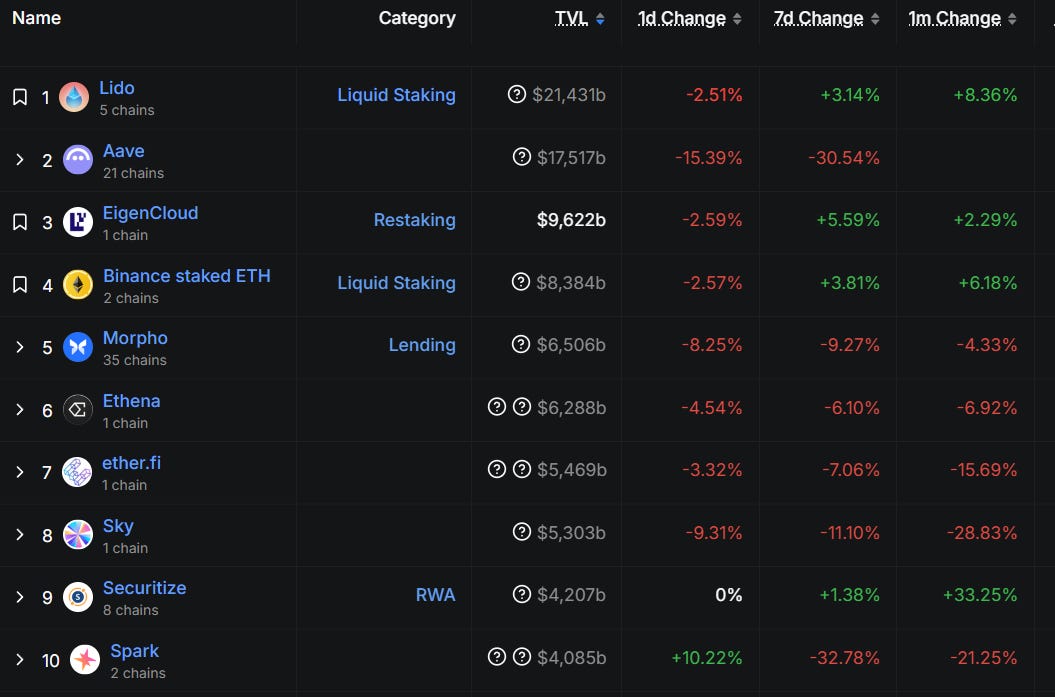Open Liquid Staking category in Binance row
The width and height of the screenshot is (1055, 697).
coord(396,283)
